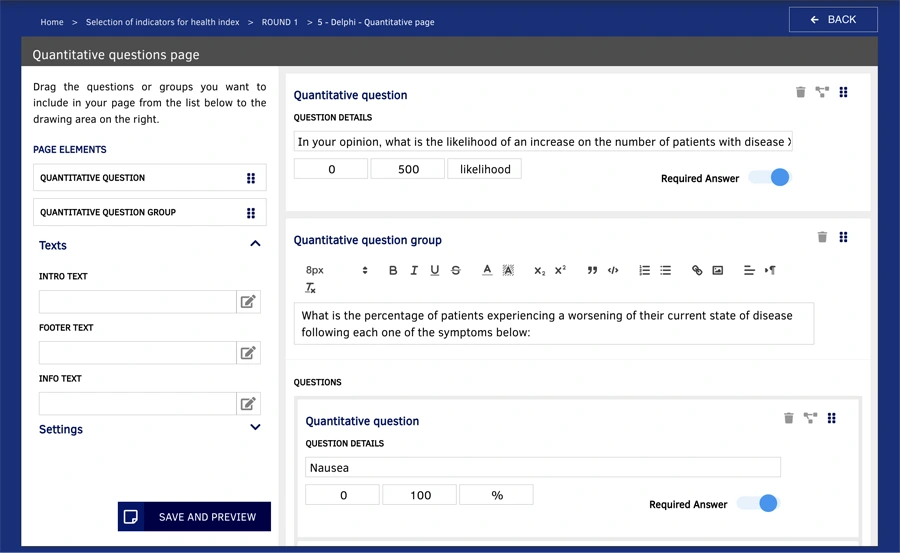This screenshot has height=553, width=900.
Task: Click the BACK button
Action: [833, 20]
